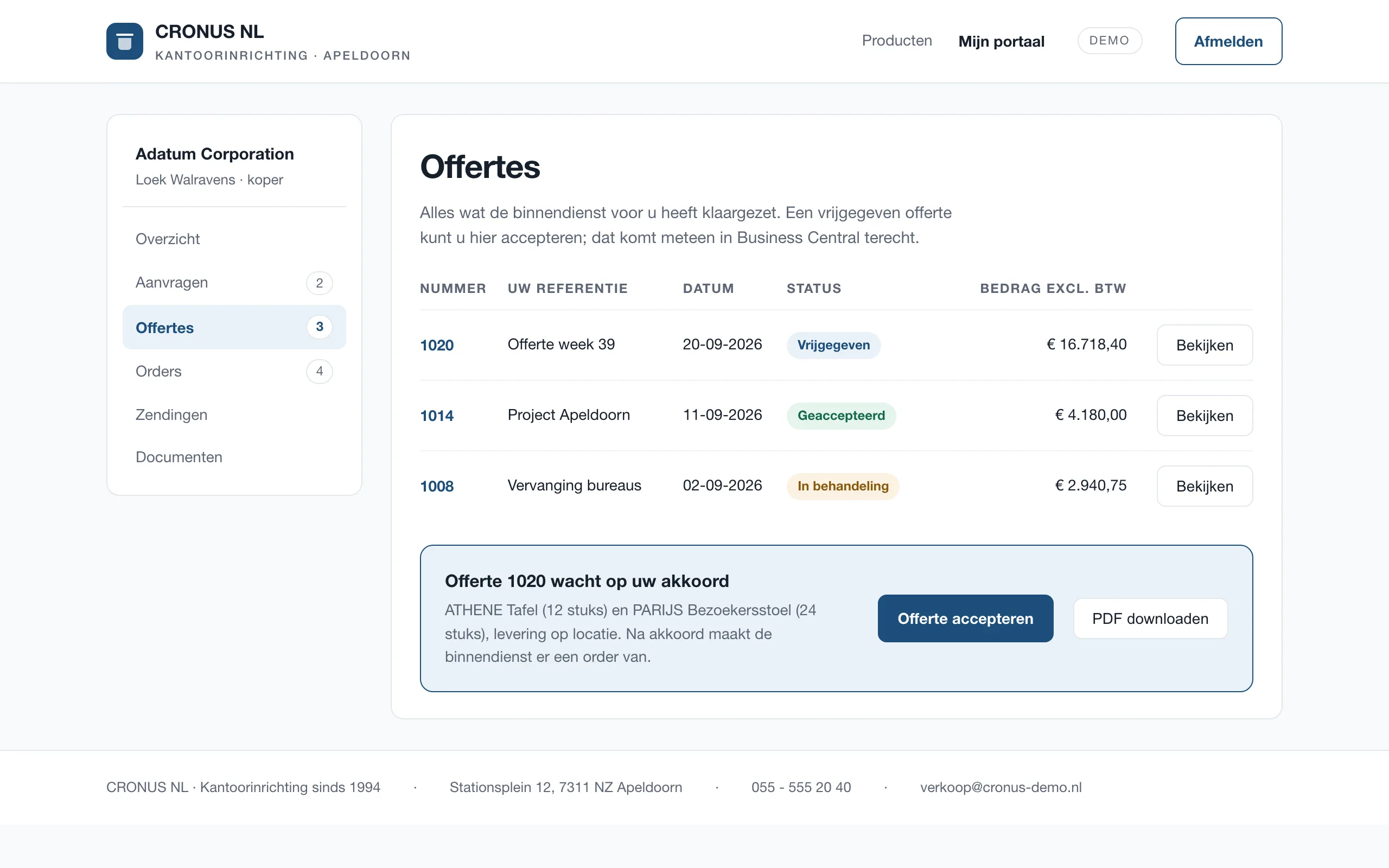The height and width of the screenshot is (868, 1389).
Task: Click the amount € 4.180,00
Action: [x=1091, y=415]
